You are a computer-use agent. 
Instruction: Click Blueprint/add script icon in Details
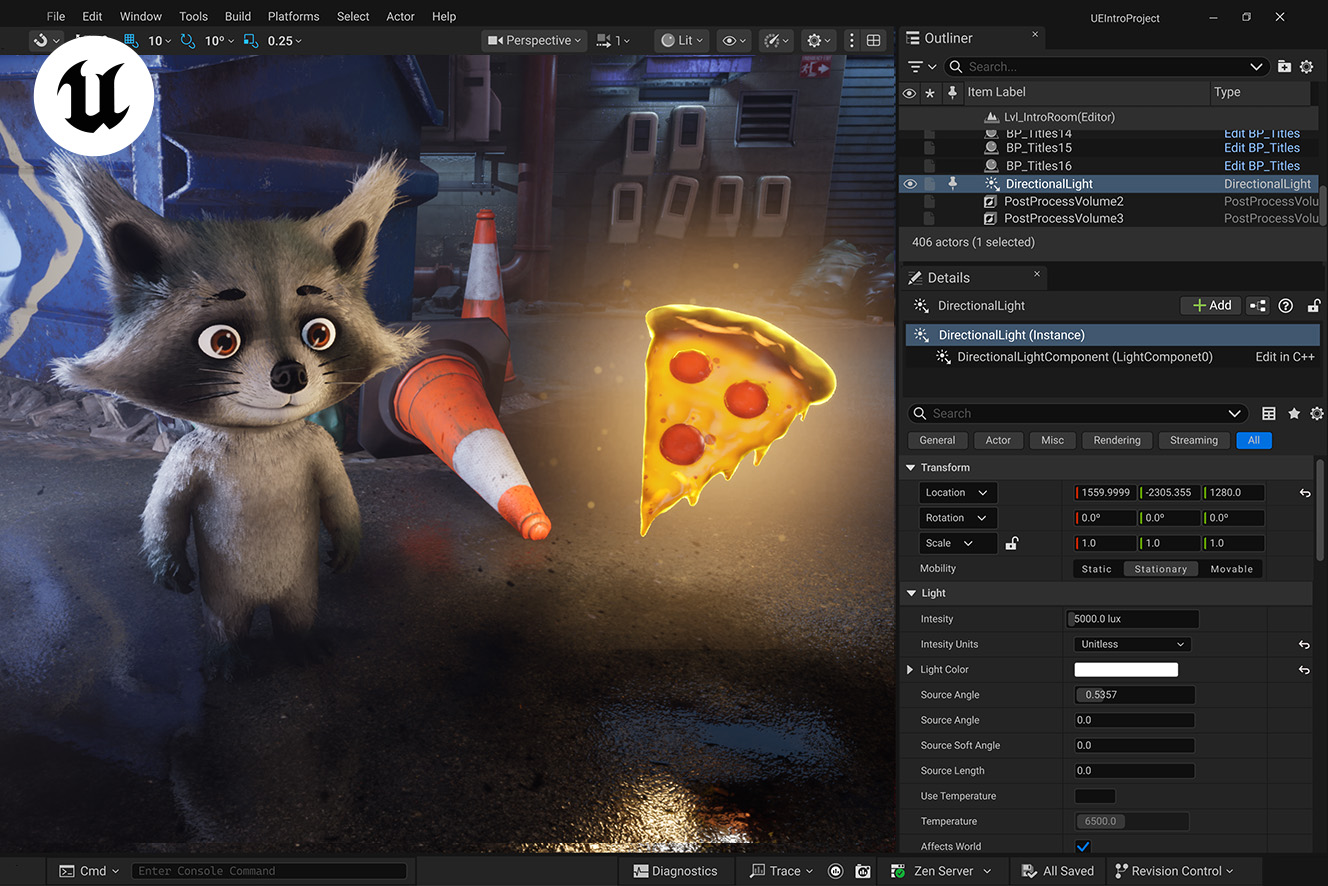point(1258,306)
